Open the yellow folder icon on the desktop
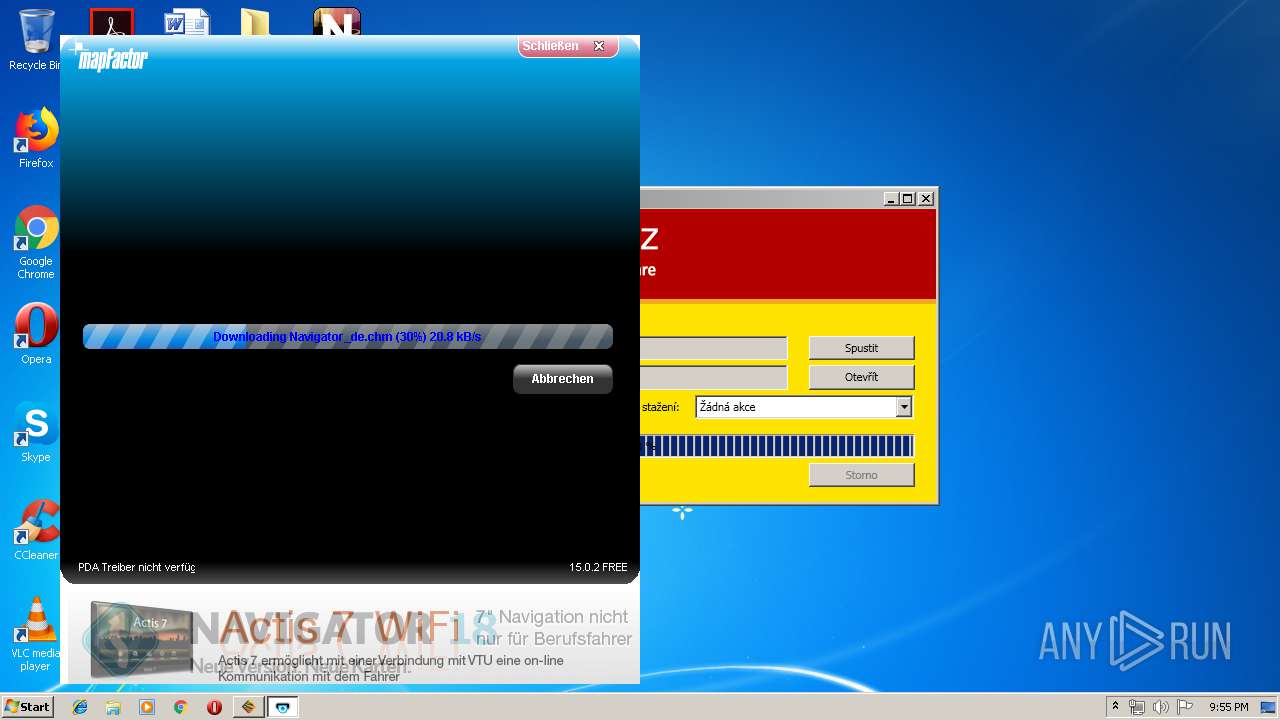Screen dimensions: 1280x720 [x=256, y=22]
